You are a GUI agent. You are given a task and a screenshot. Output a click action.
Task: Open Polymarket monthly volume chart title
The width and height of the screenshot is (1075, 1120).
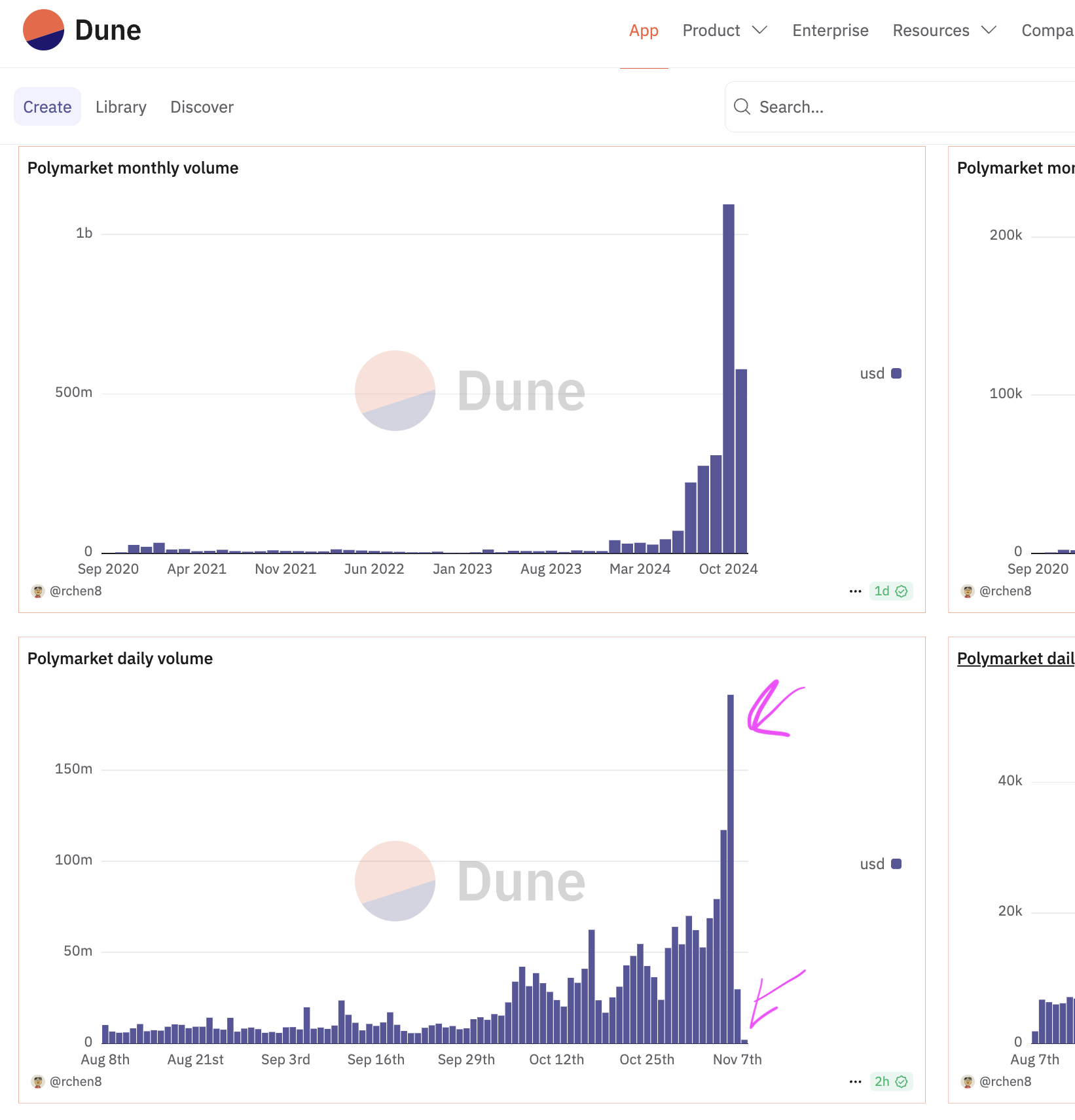click(x=133, y=168)
